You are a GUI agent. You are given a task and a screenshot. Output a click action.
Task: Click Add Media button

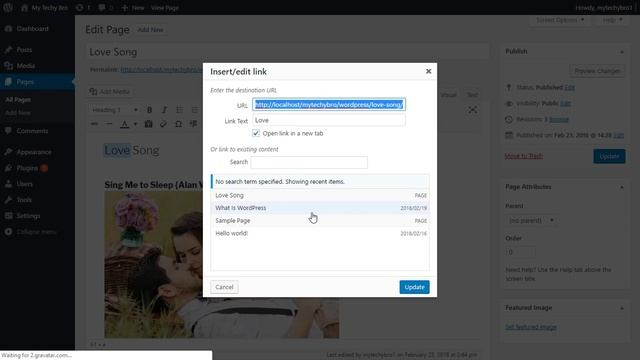(109, 91)
